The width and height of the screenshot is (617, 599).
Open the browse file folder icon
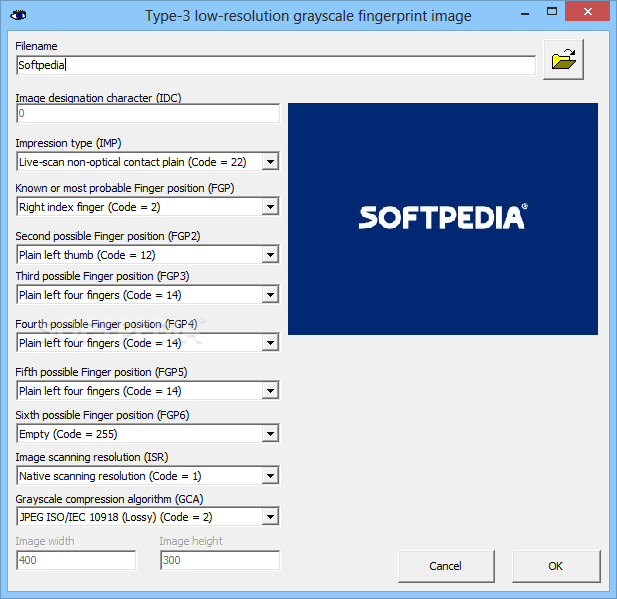click(563, 60)
